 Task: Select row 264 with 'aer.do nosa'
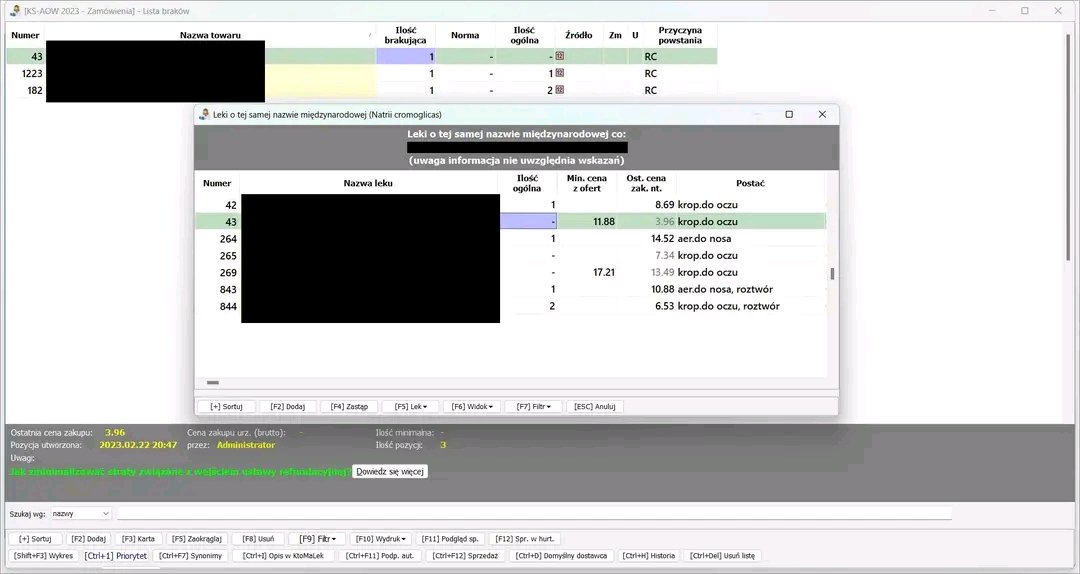point(510,238)
